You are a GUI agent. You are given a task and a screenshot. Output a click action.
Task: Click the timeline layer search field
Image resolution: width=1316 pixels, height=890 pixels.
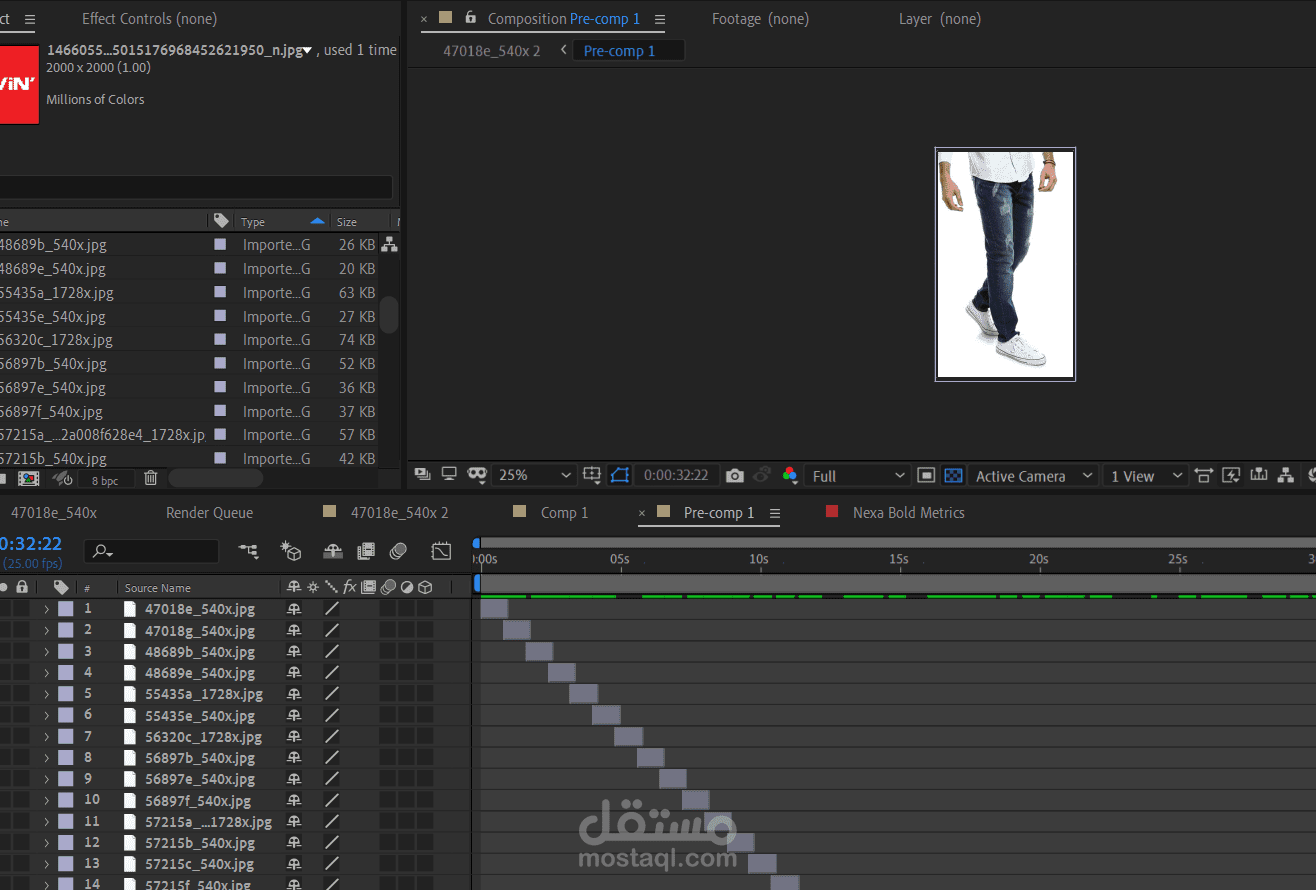coord(151,551)
